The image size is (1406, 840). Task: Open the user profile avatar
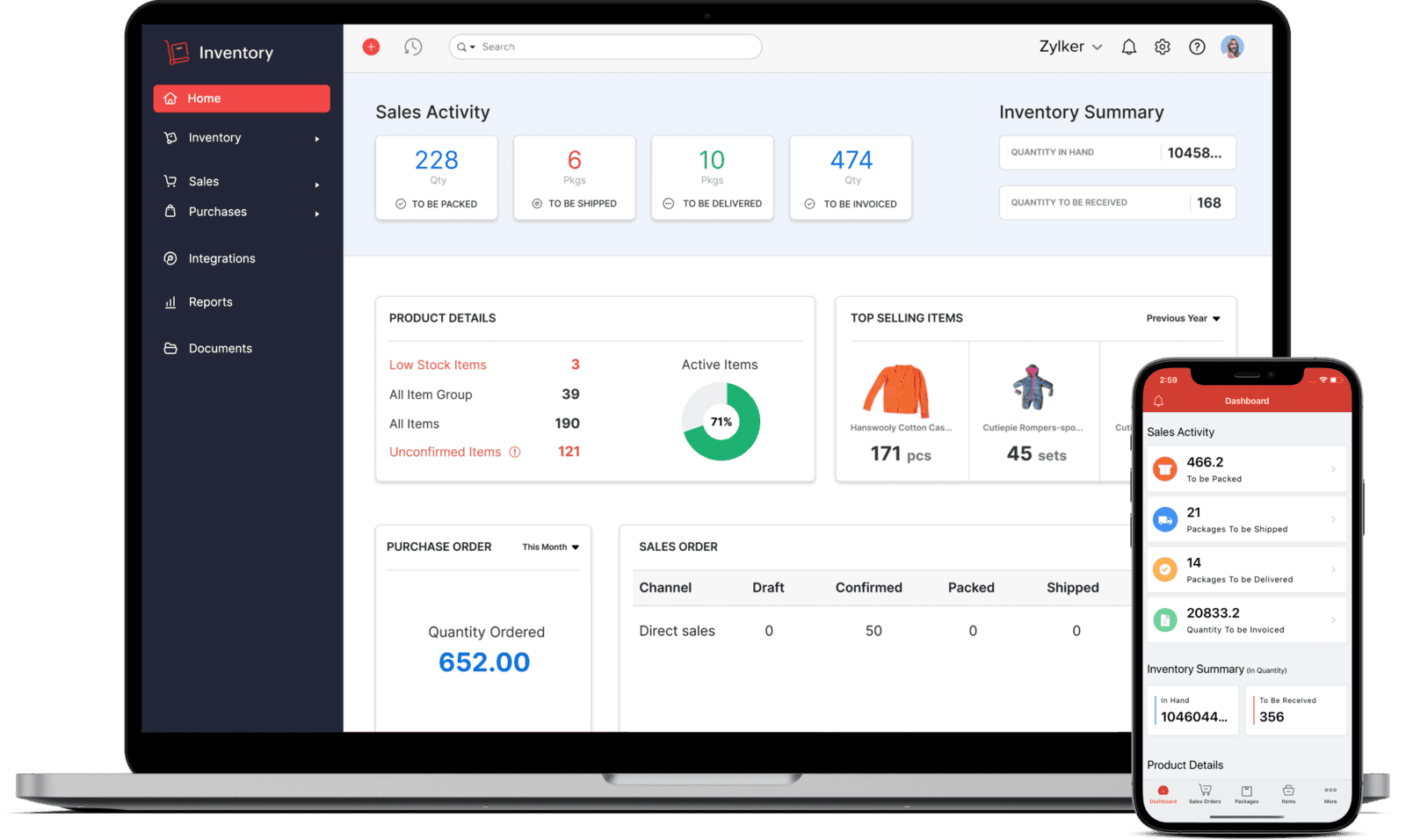coord(1232,47)
